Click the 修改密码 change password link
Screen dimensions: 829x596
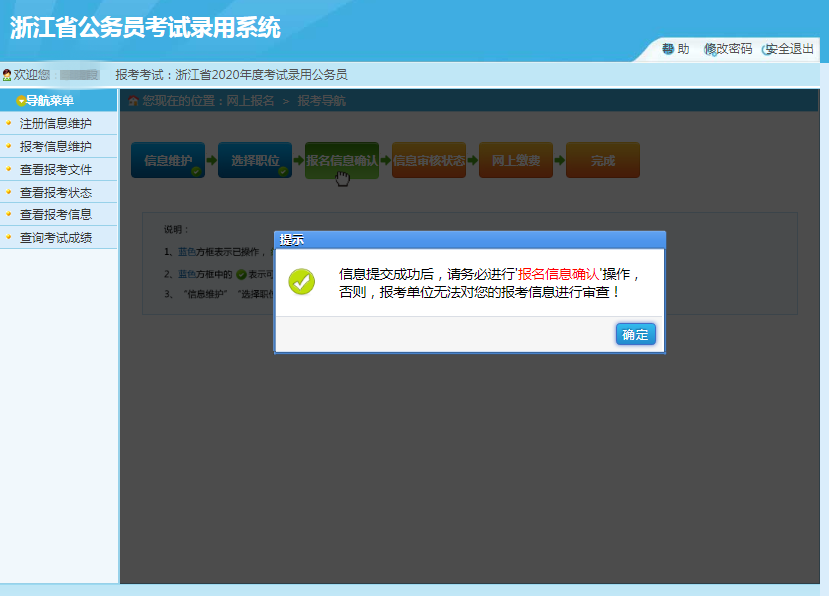click(728, 49)
